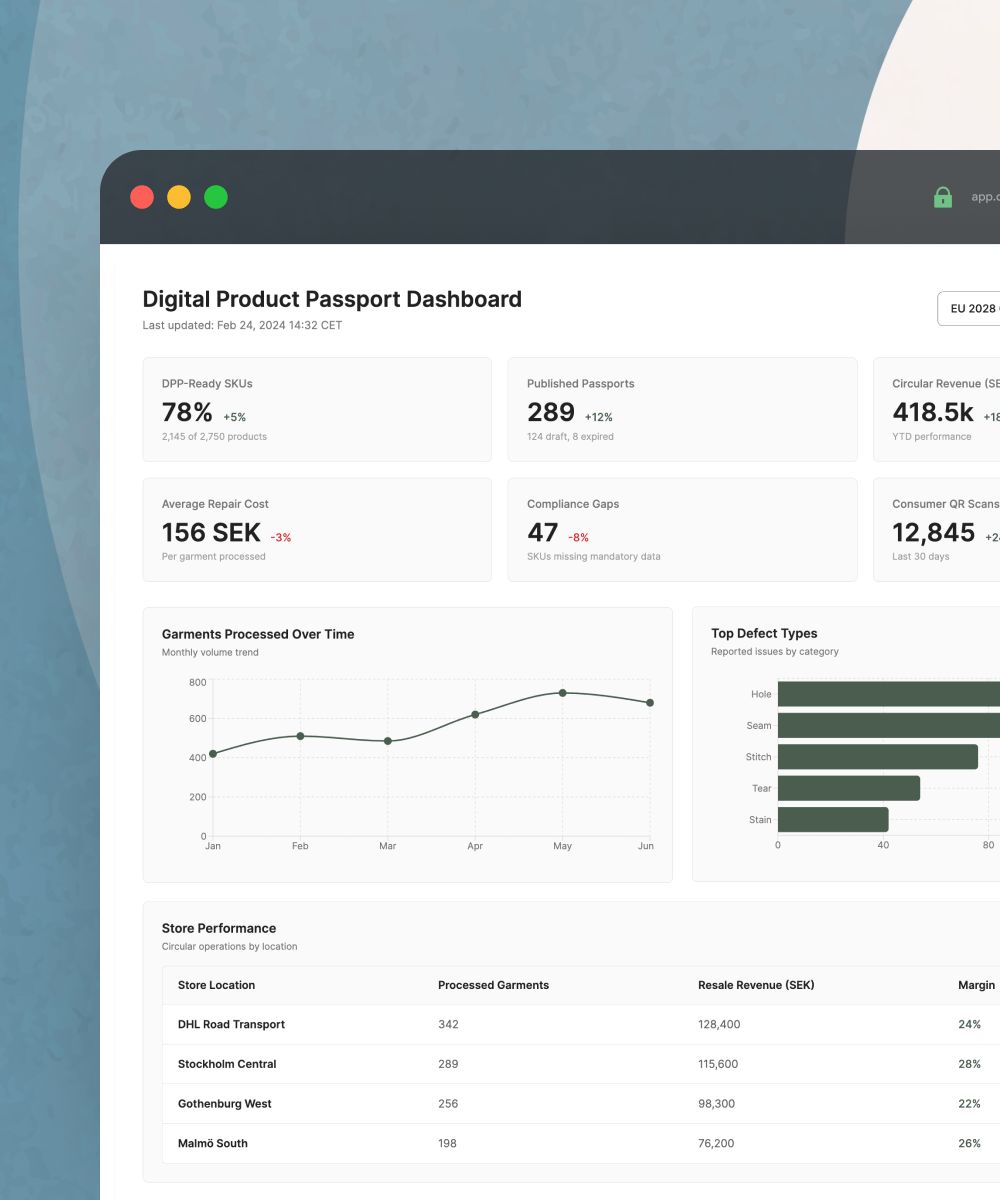Click the green padlock icon in address bar
The width and height of the screenshot is (1000, 1200).
pyautogui.click(x=942, y=197)
